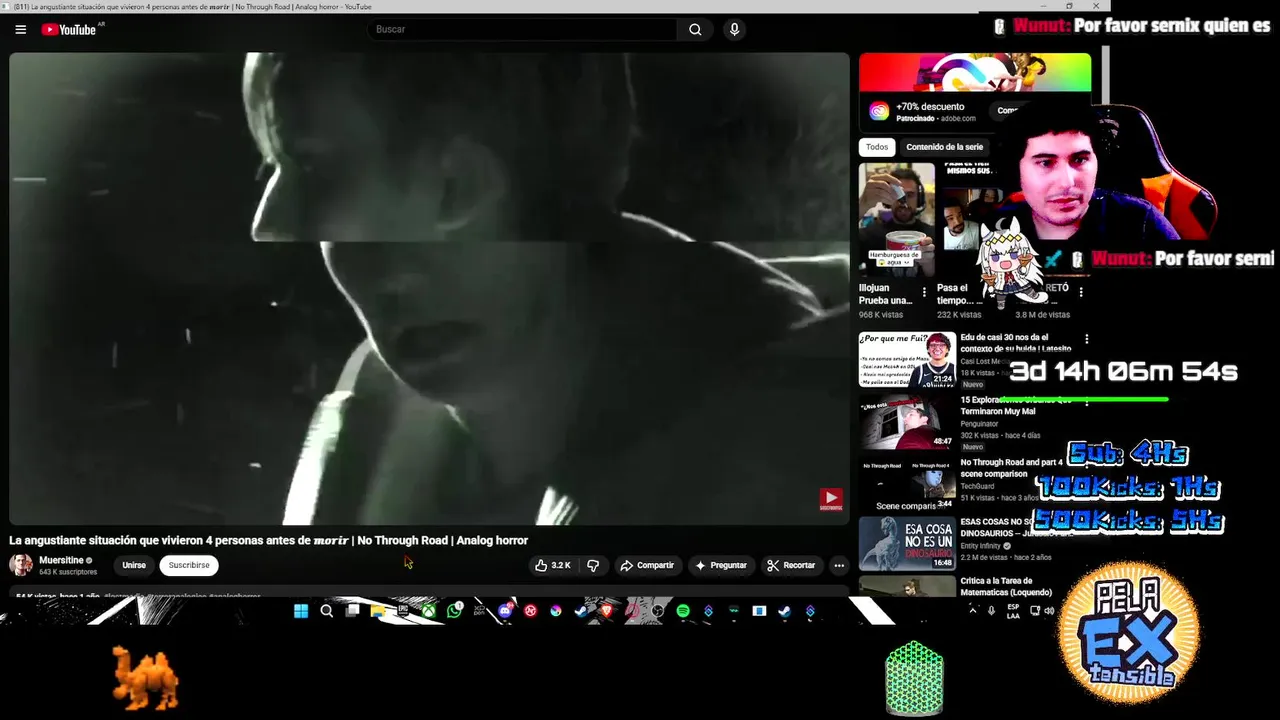The image size is (1280, 720).
Task: Focus the Buscar search field
Action: (x=523, y=29)
